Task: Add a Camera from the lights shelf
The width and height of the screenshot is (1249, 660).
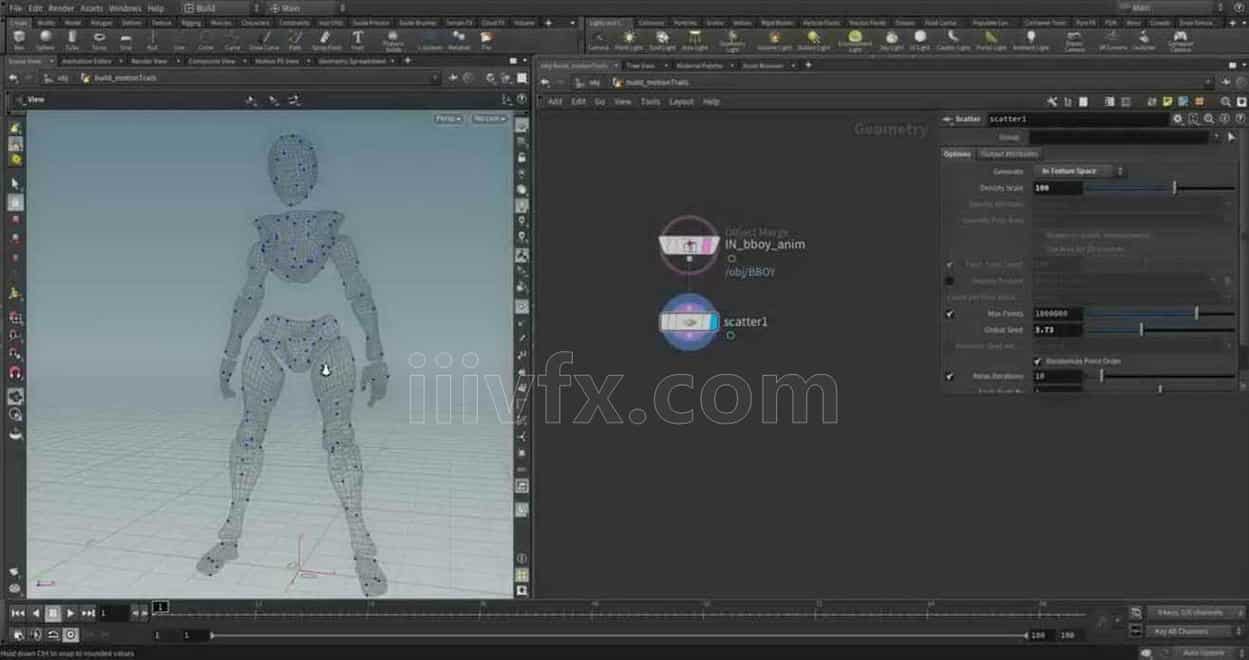Action: 598,40
